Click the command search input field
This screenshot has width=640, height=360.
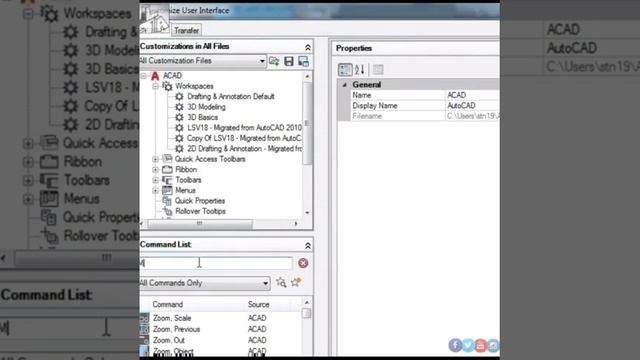[216, 263]
